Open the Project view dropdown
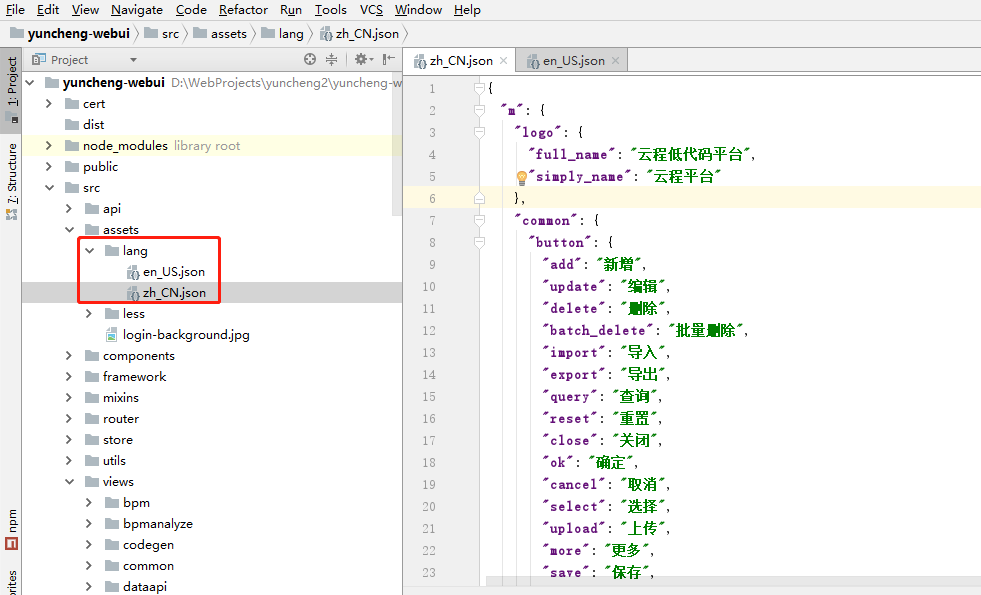Viewport: 981px width, 595px height. [133, 60]
